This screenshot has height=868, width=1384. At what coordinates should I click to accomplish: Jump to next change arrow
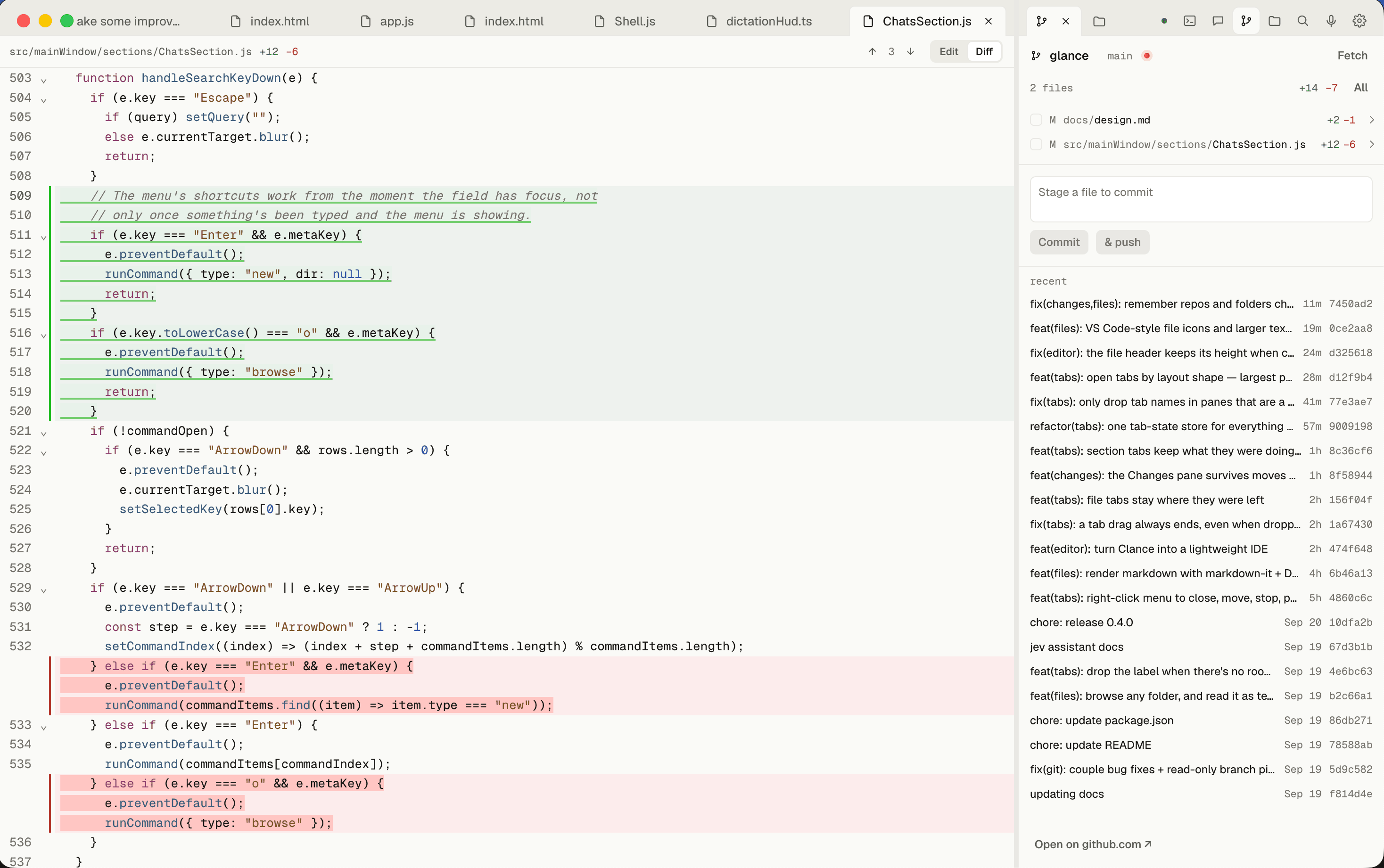click(911, 52)
